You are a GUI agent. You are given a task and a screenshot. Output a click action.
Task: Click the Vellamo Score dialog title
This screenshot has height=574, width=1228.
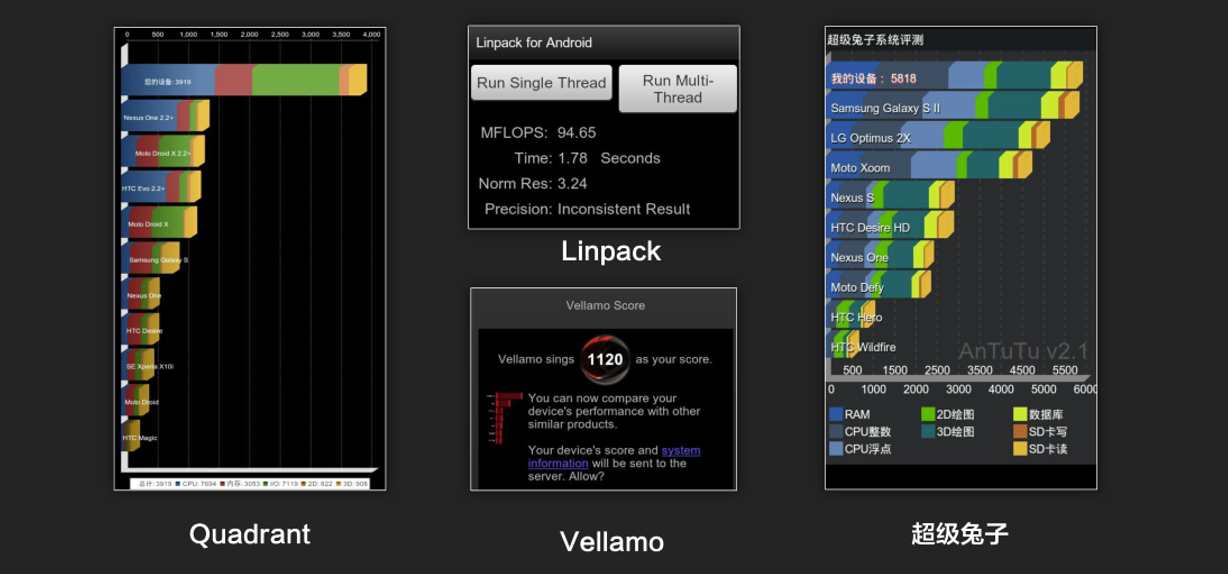pyautogui.click(x=605, y=306)
